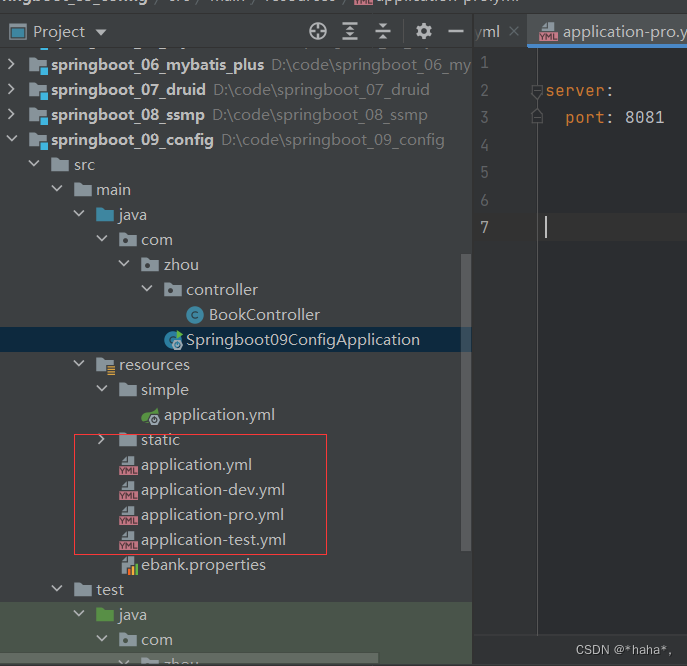Select Springboot09ConfigApplication in the tree

click(x=303, y=340)
